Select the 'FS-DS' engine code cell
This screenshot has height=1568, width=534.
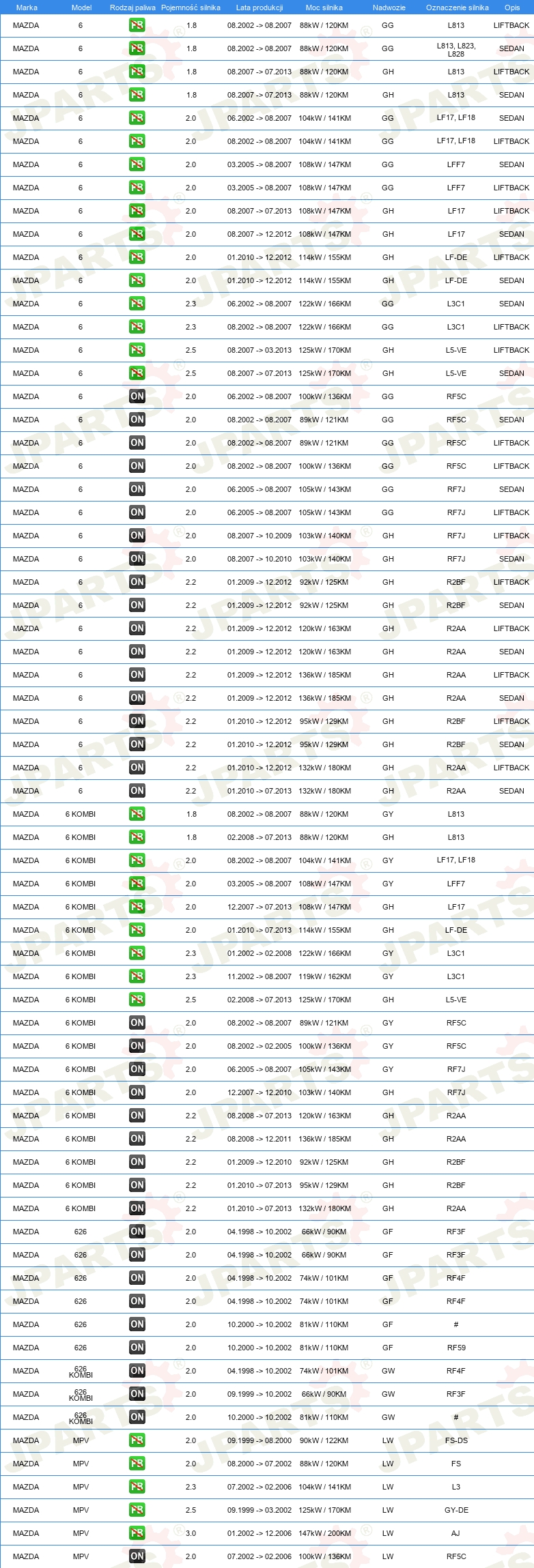click(456, 1440)
